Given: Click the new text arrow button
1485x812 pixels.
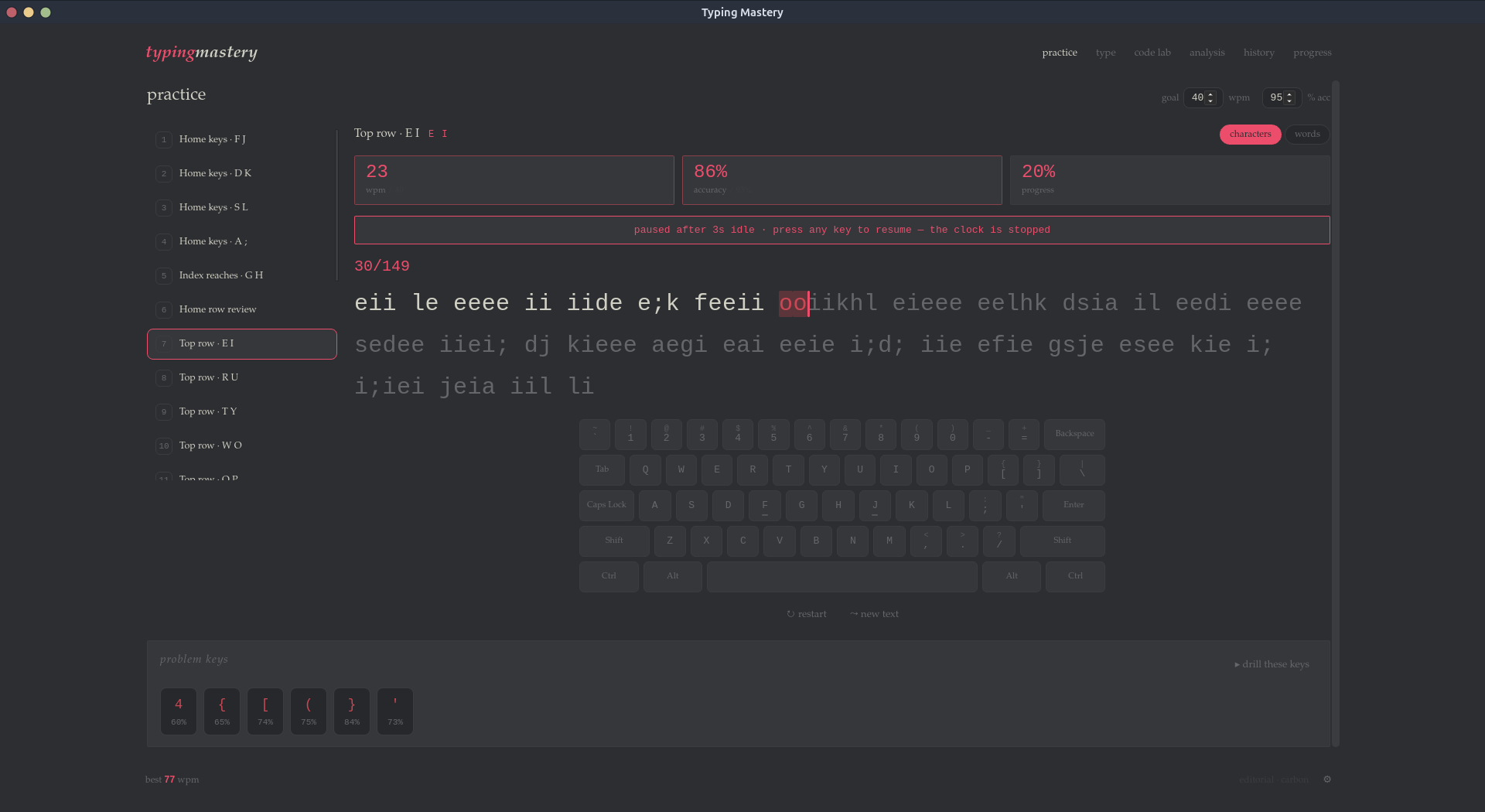Looking at the screenshot, I should [x=874, y=614].
